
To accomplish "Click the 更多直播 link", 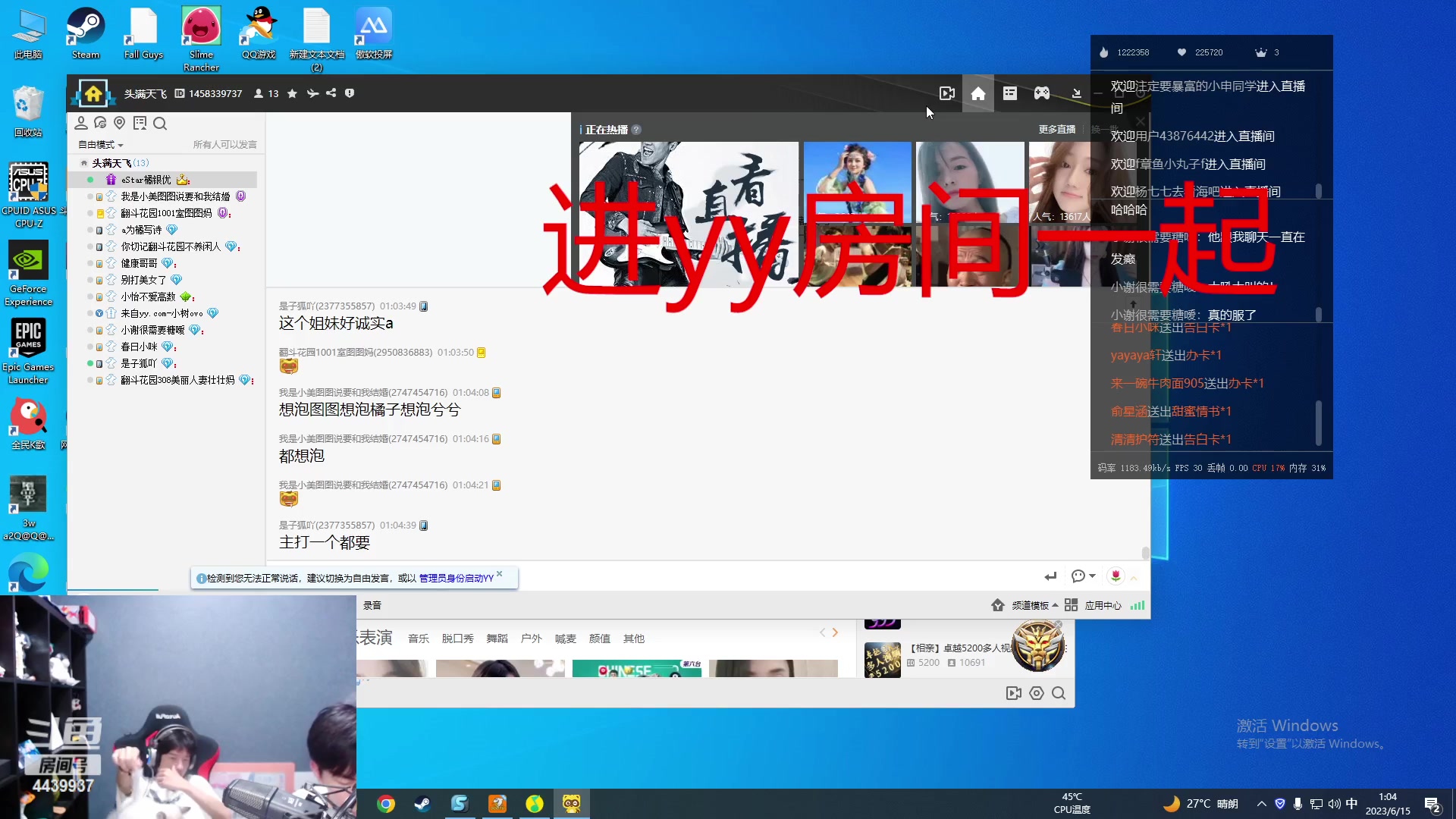I will pyautogui.click(x=1057, y=130).
